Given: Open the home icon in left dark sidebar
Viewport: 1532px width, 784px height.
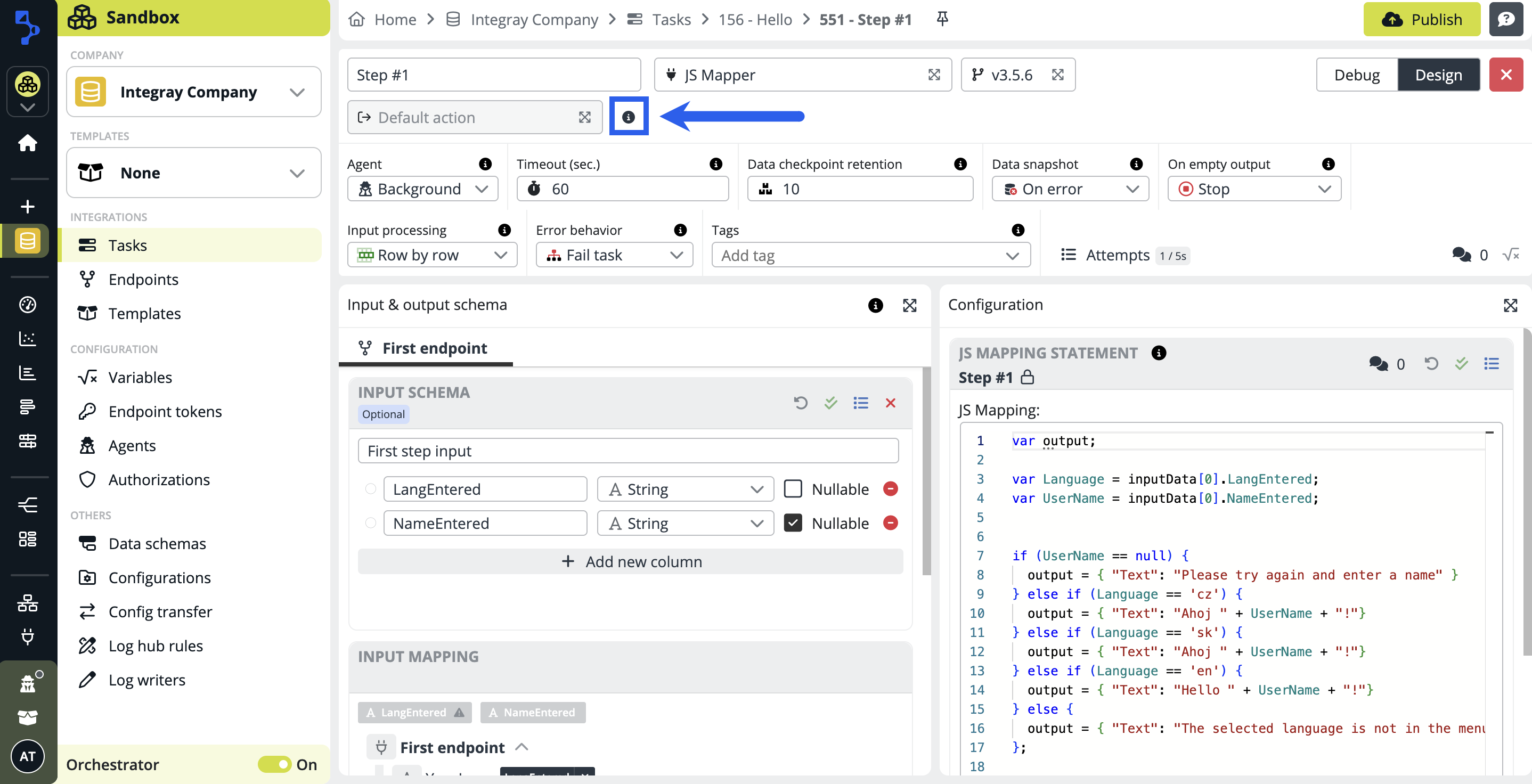Looking at the screenshot, I should tap(27, 143).
